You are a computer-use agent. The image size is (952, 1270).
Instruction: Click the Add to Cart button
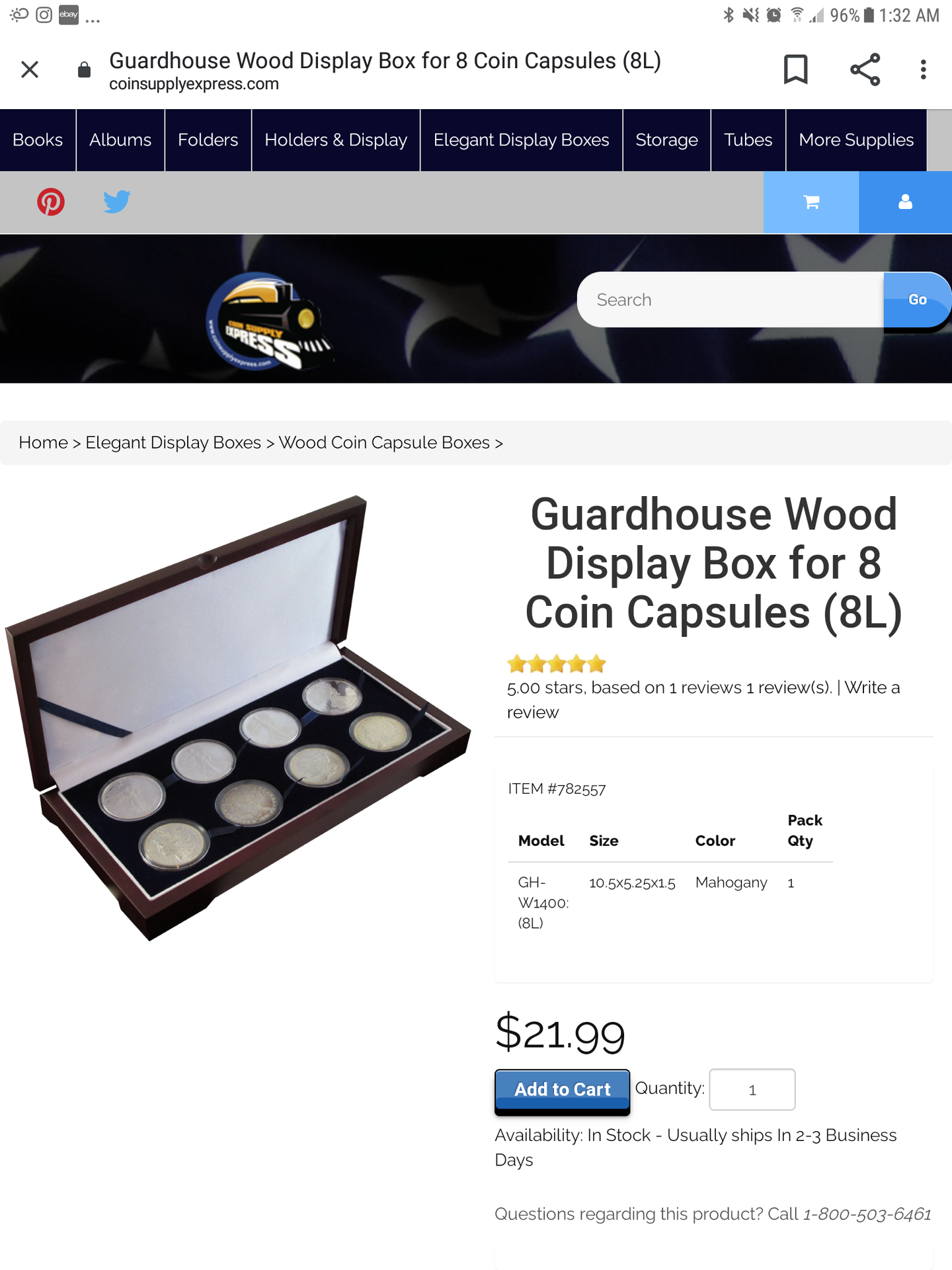coord(563,1090)
